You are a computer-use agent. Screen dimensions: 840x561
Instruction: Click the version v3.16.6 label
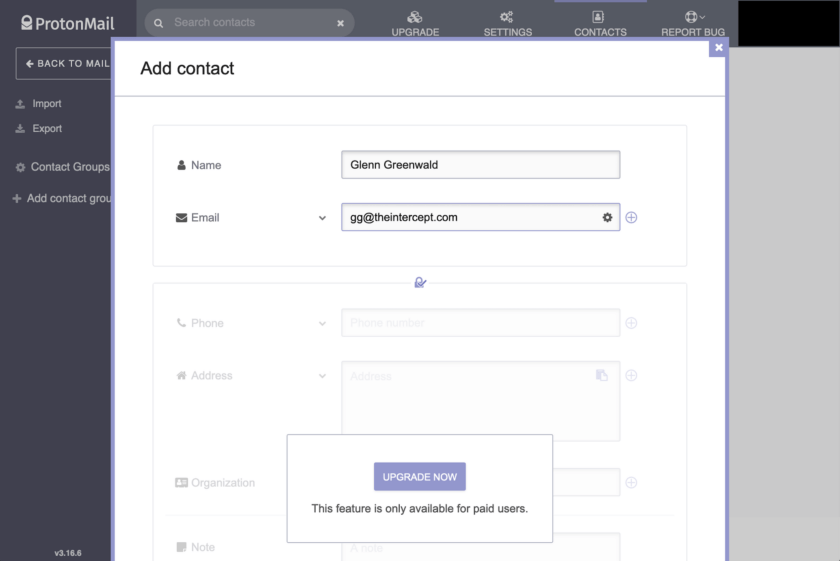[x=68, y=553]
